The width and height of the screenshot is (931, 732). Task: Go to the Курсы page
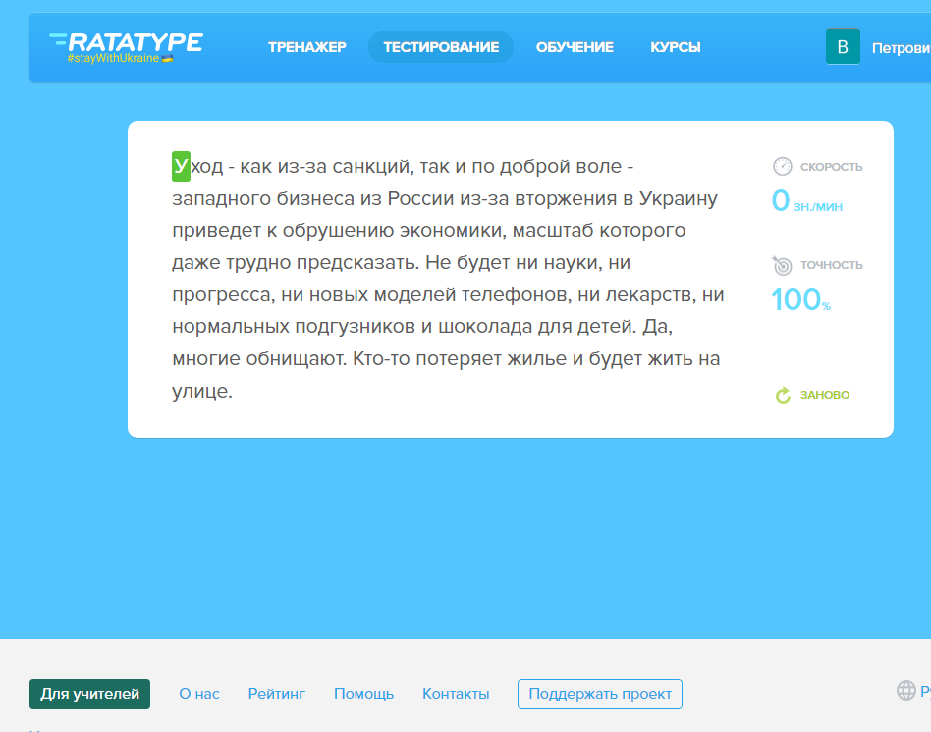(x=675, y=47)
